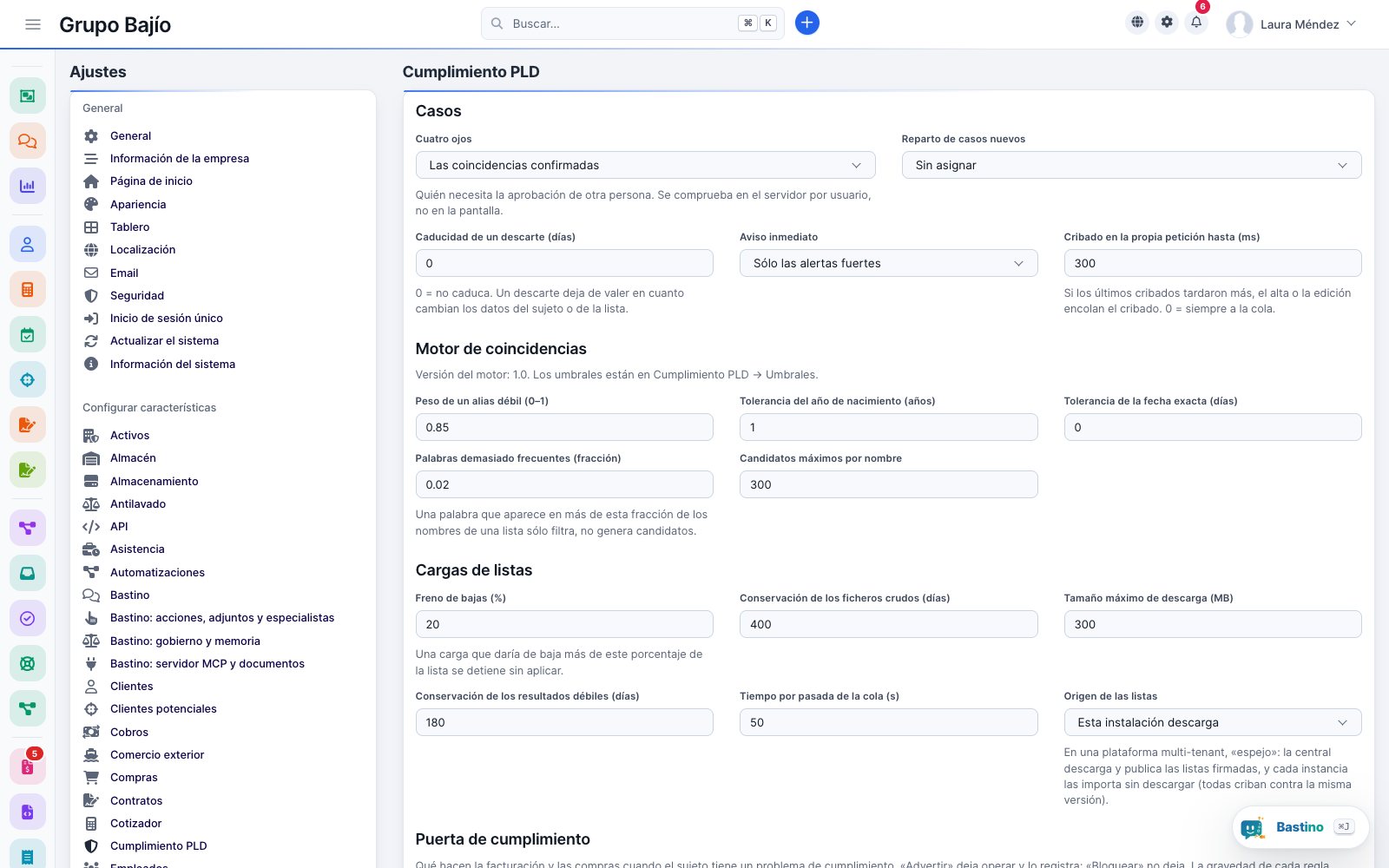Click the Tamaño máximo de descarga field
Image resolution: width=1389 pixels, height=868 pixels.
[x=1213, y=624]
